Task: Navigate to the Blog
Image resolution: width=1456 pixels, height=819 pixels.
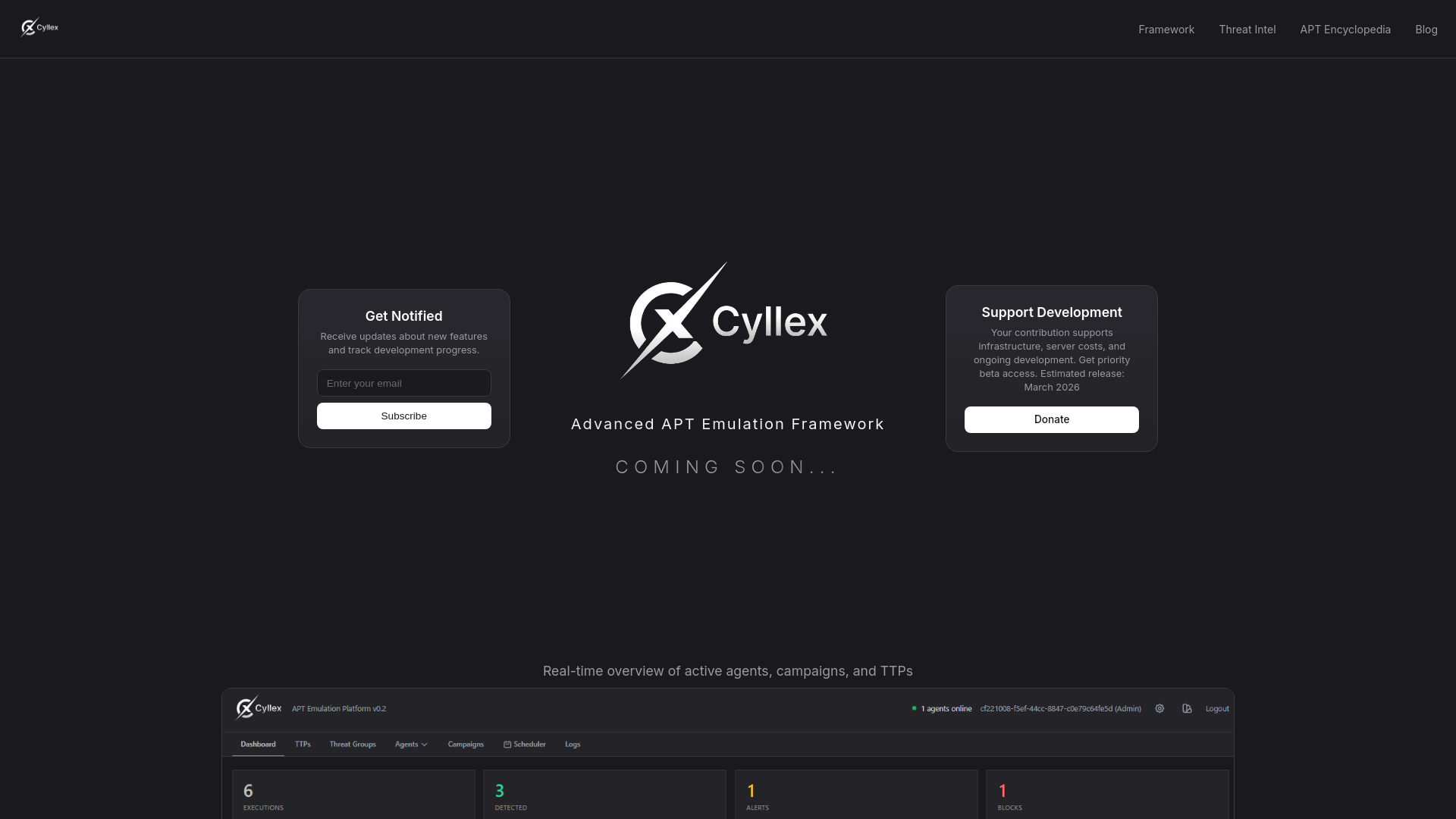Action: 1426,29
